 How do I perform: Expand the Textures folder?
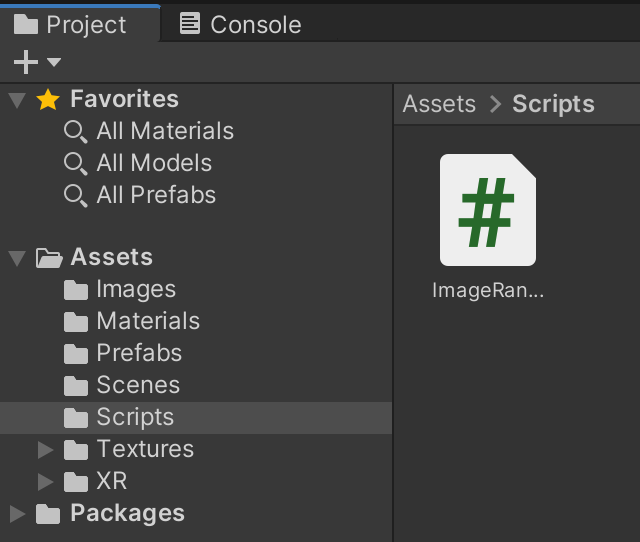pos(45,449)
